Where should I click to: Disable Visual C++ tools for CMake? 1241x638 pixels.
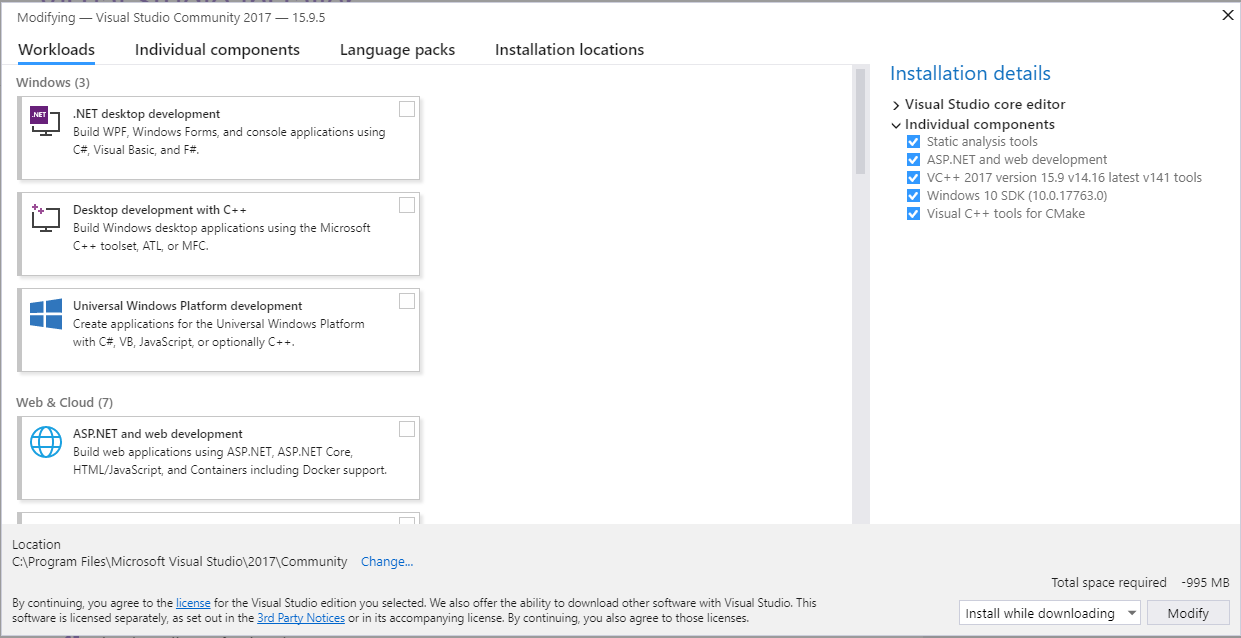pos(913,214)
